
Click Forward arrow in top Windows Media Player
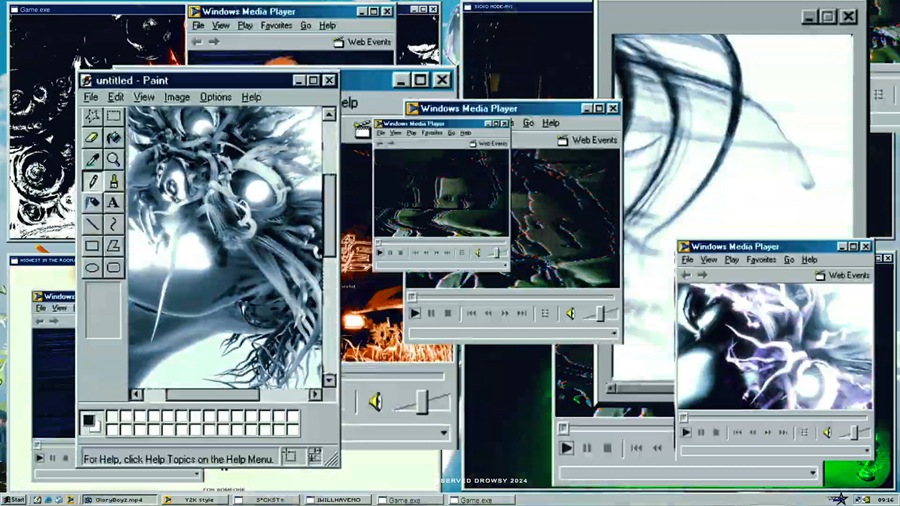(214, 41)
